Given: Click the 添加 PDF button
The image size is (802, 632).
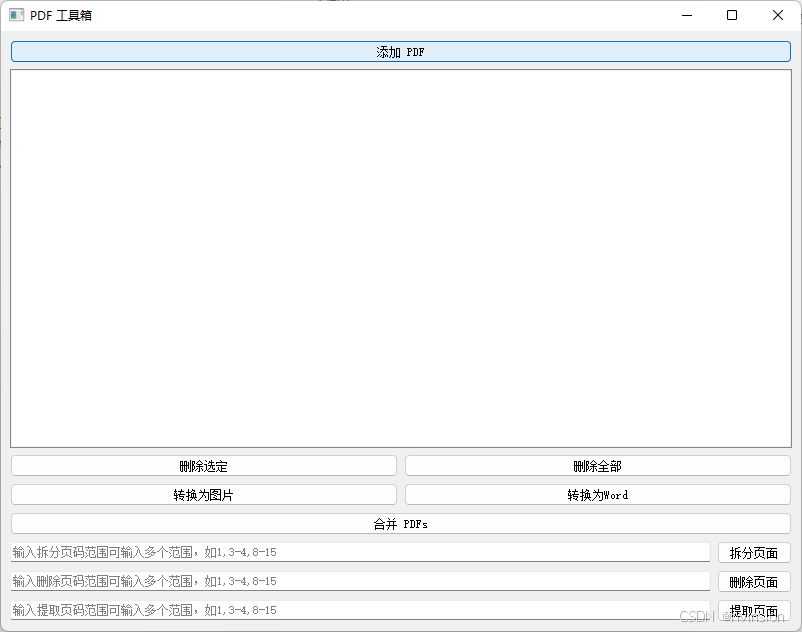Looking at the screenshot, I should (x=400, y=51).
